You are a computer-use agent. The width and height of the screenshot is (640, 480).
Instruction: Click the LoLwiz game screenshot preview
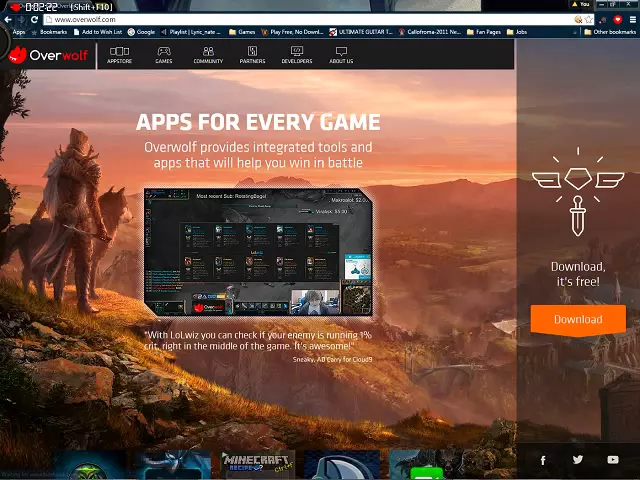click(258, 252)
